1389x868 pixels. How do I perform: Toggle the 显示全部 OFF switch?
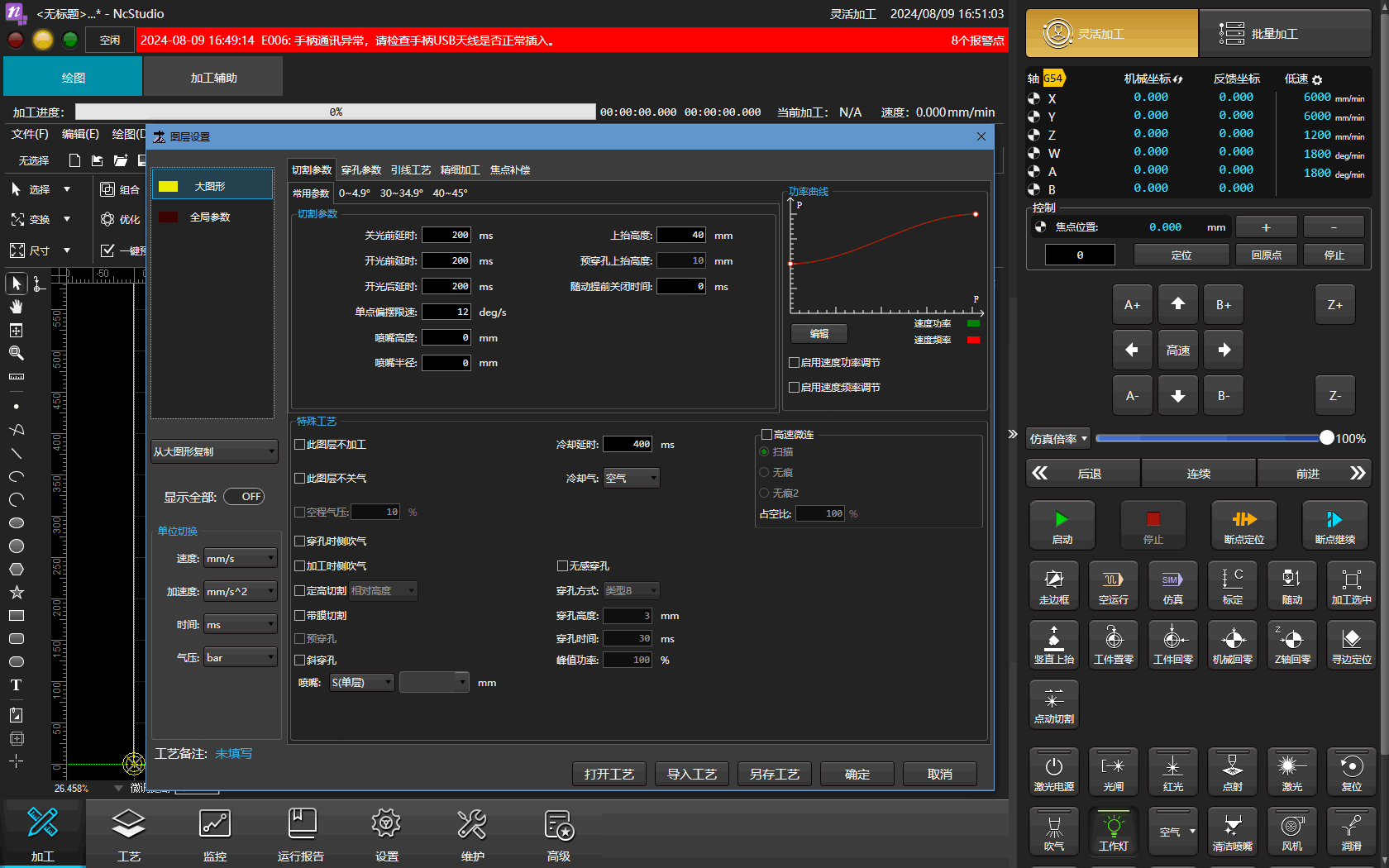click(244, 497)
